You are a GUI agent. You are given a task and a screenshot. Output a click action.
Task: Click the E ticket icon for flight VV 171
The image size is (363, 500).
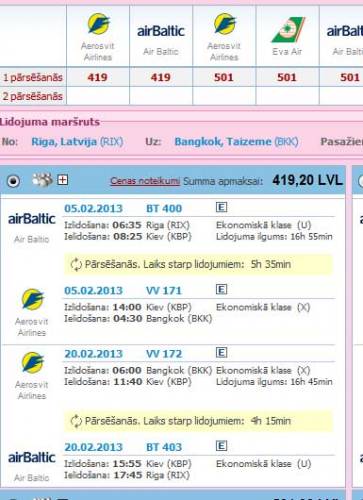click(221, 289)
